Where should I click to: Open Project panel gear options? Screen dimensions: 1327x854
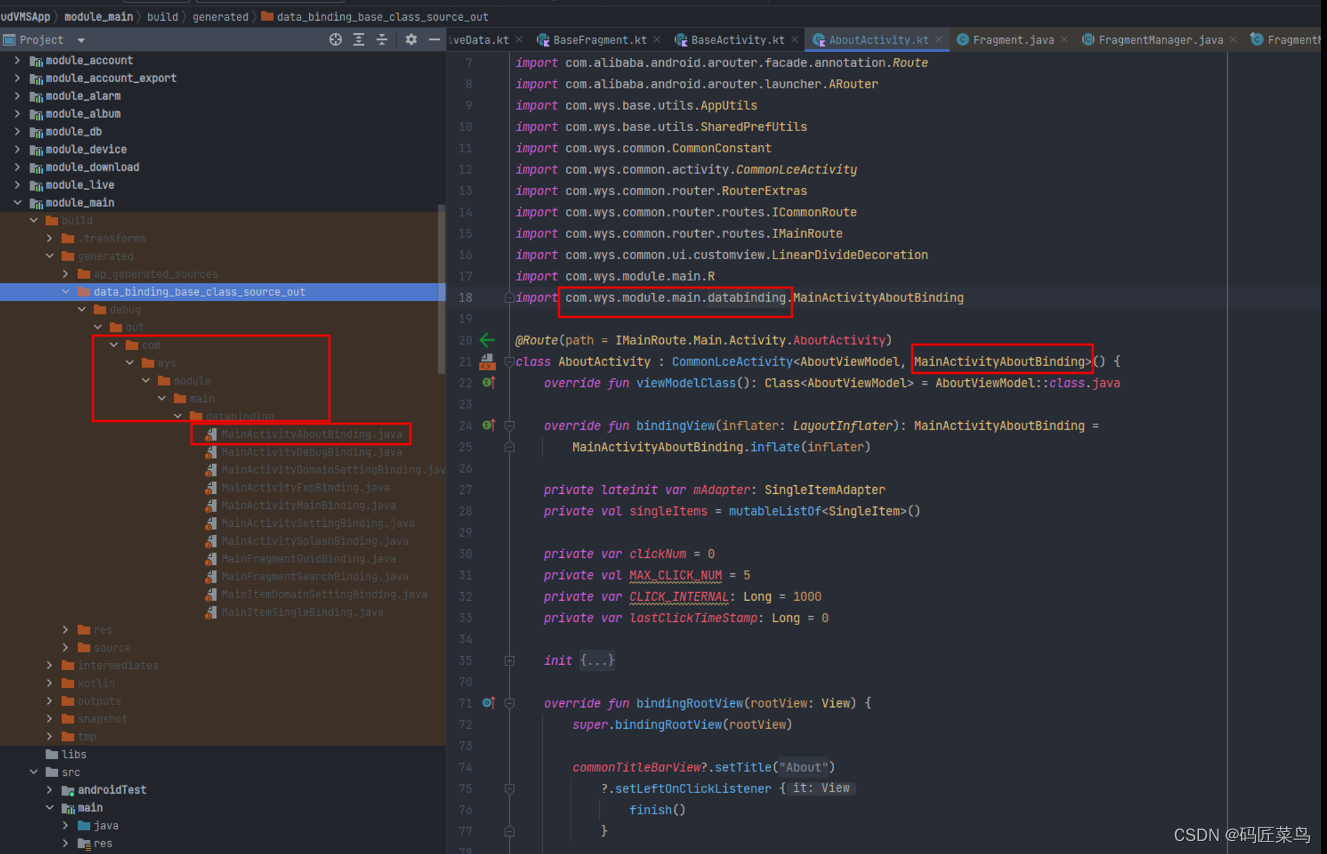click(411, 40)
